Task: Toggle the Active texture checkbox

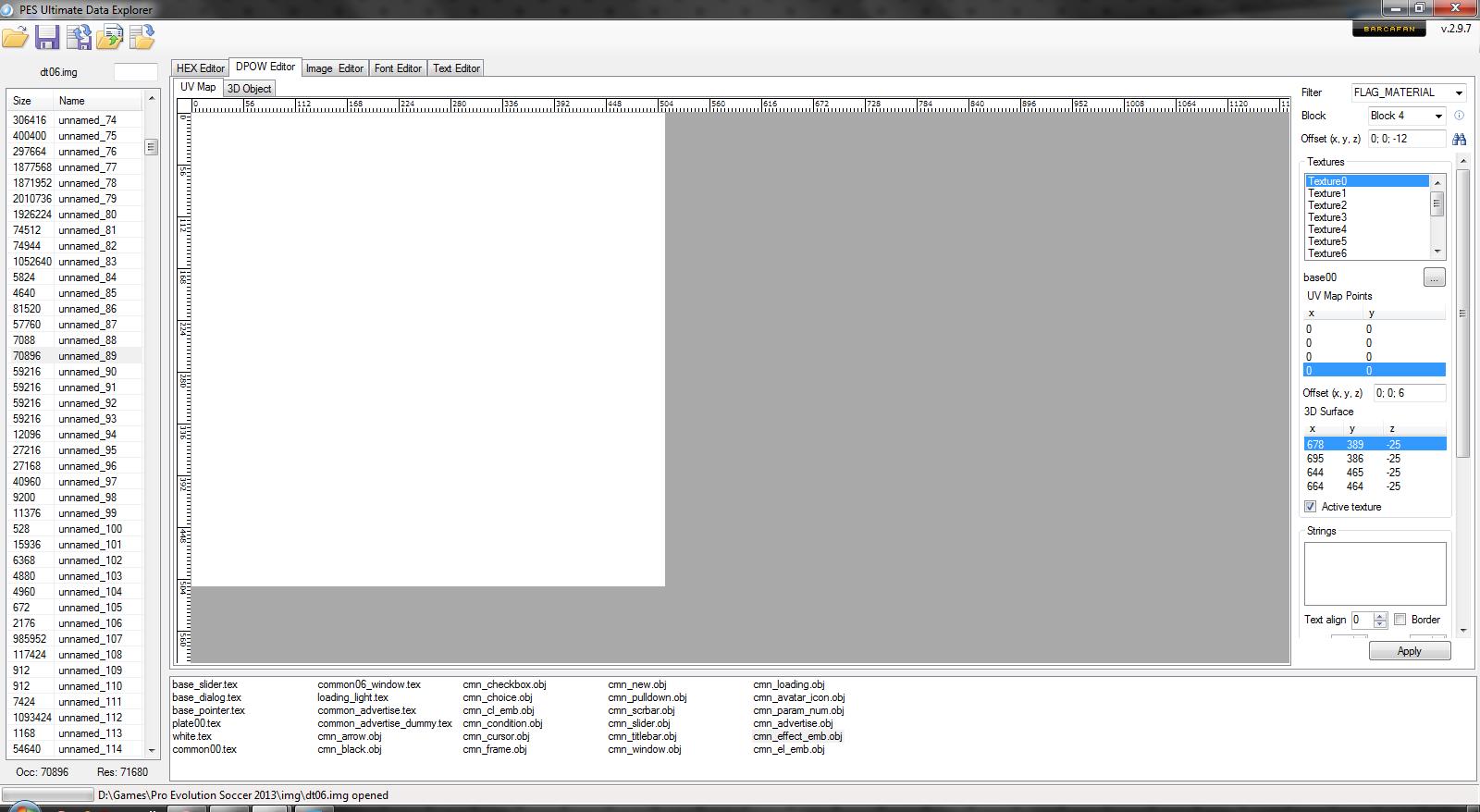Action: [1310, 507]
